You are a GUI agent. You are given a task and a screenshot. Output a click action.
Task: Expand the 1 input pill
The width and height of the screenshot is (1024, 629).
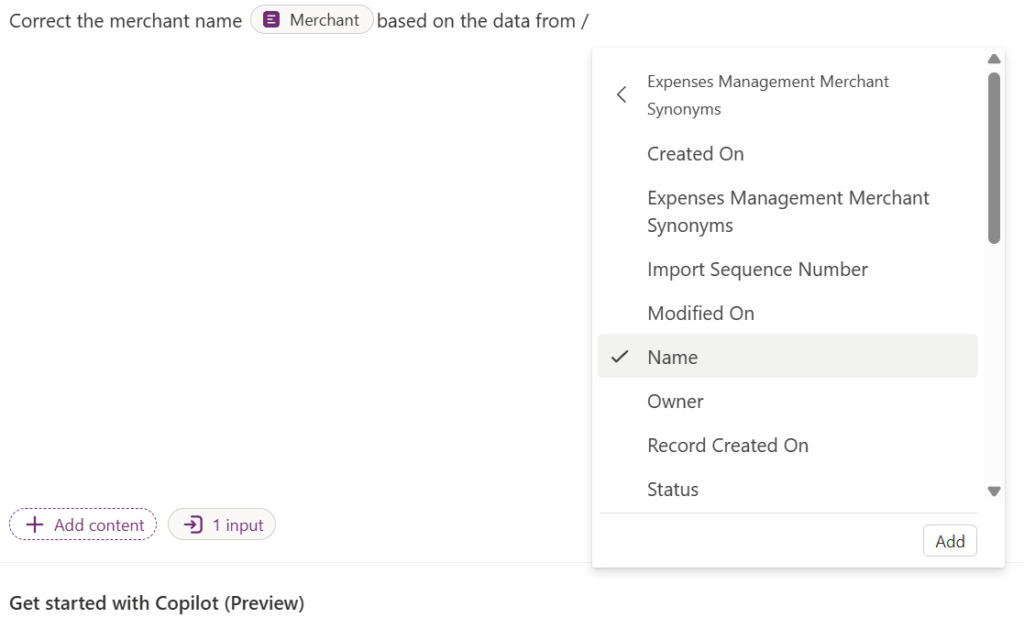click(x=222, y=525)
